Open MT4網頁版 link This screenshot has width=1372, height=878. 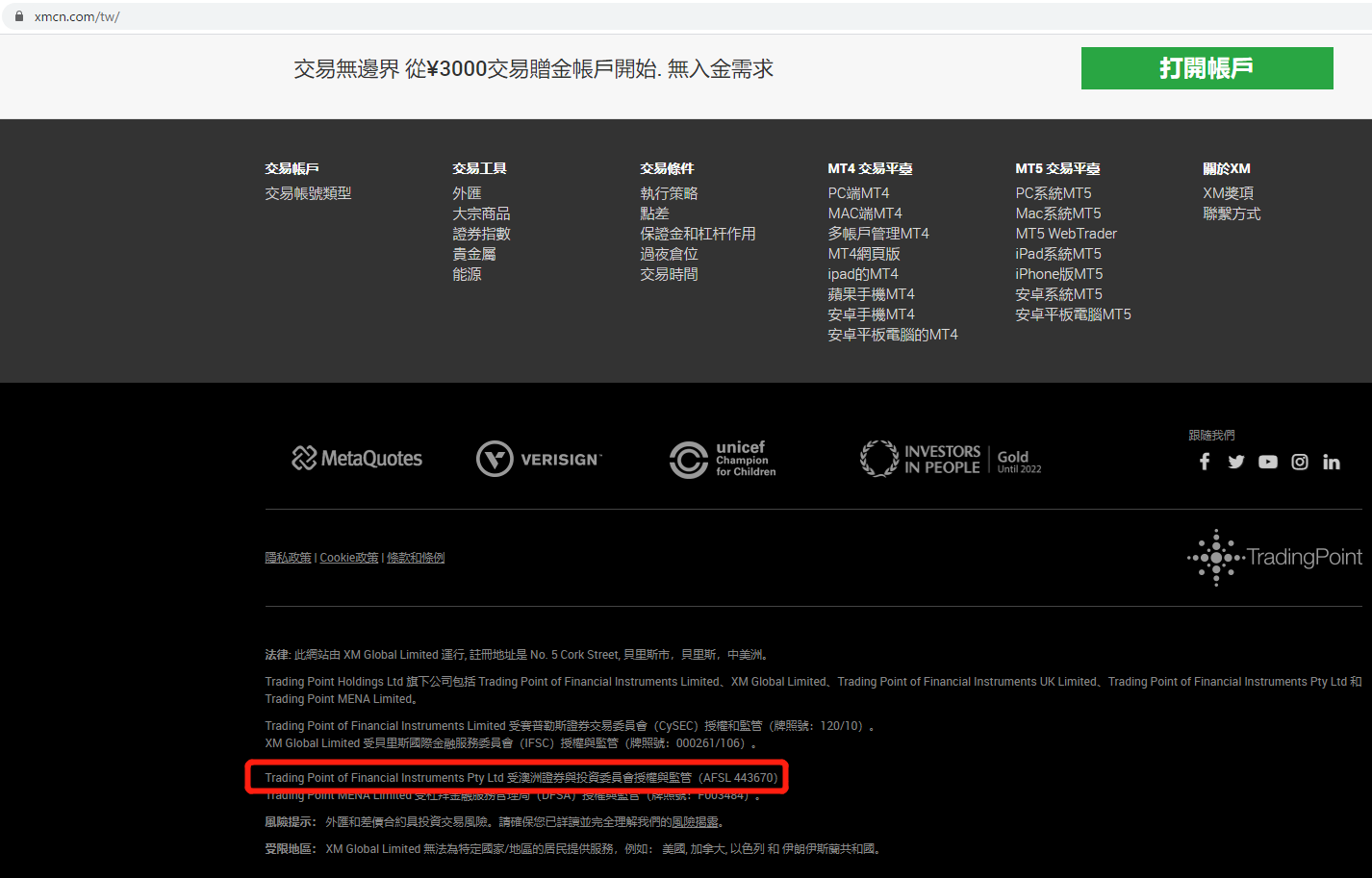click(x=864, y=254)
